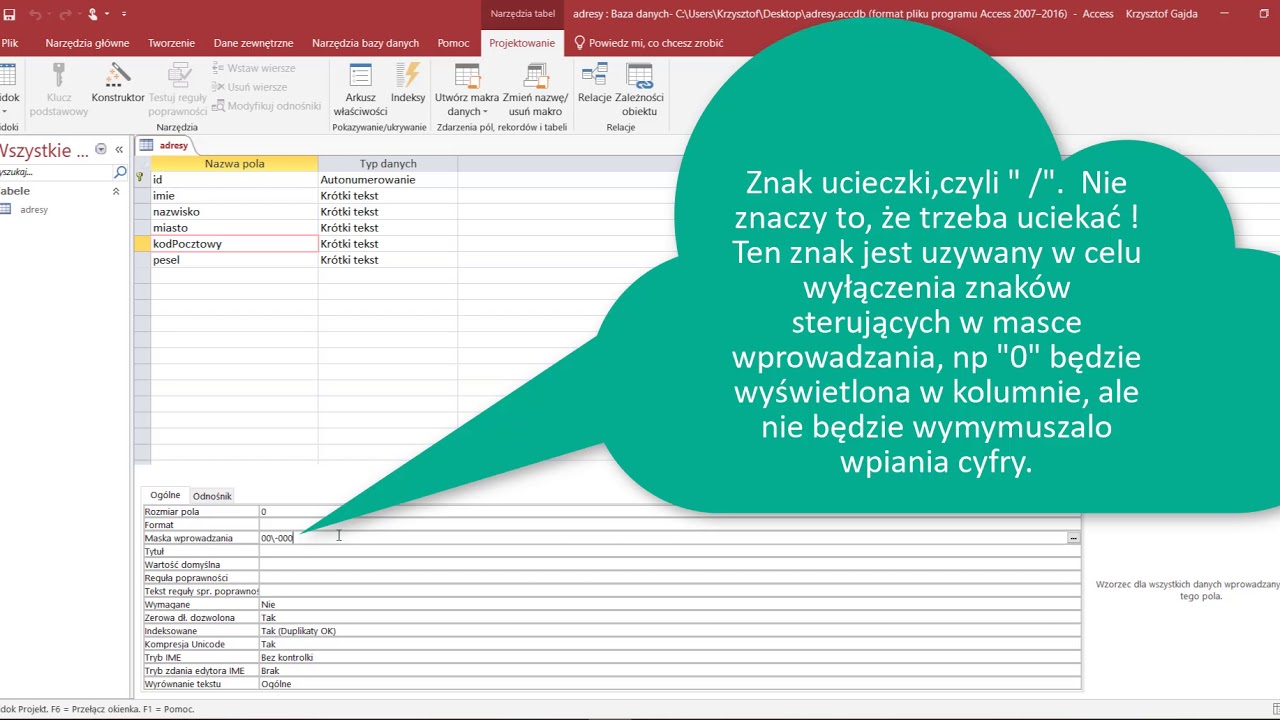
Task: Collapse navigation pane with chevron
Action: click(119, 150)
